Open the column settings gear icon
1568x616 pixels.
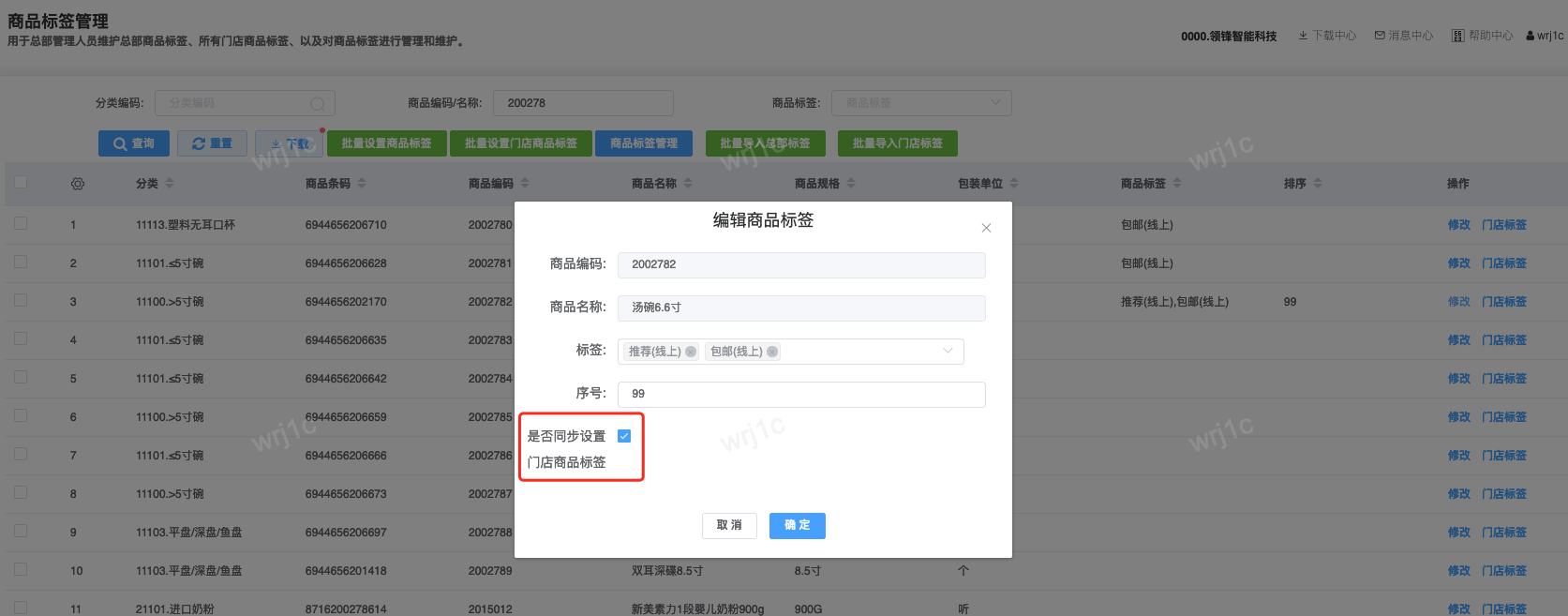[78, 184]
